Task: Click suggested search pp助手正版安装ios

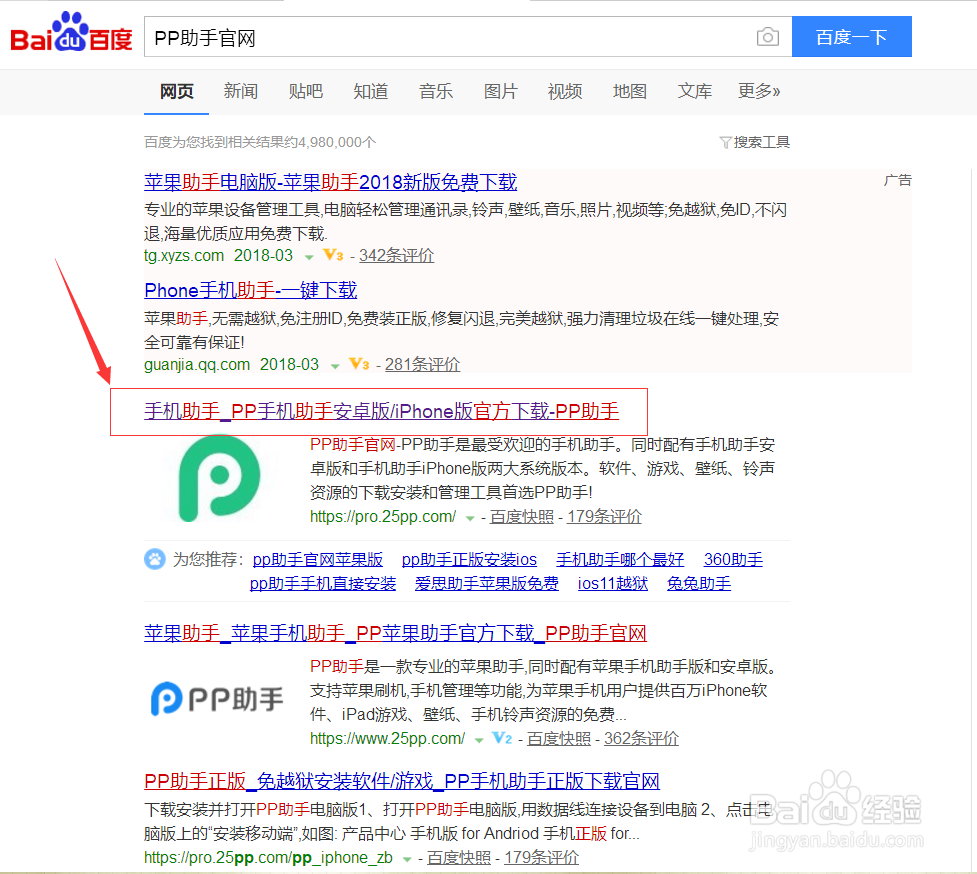Action: tap(469, 559)
